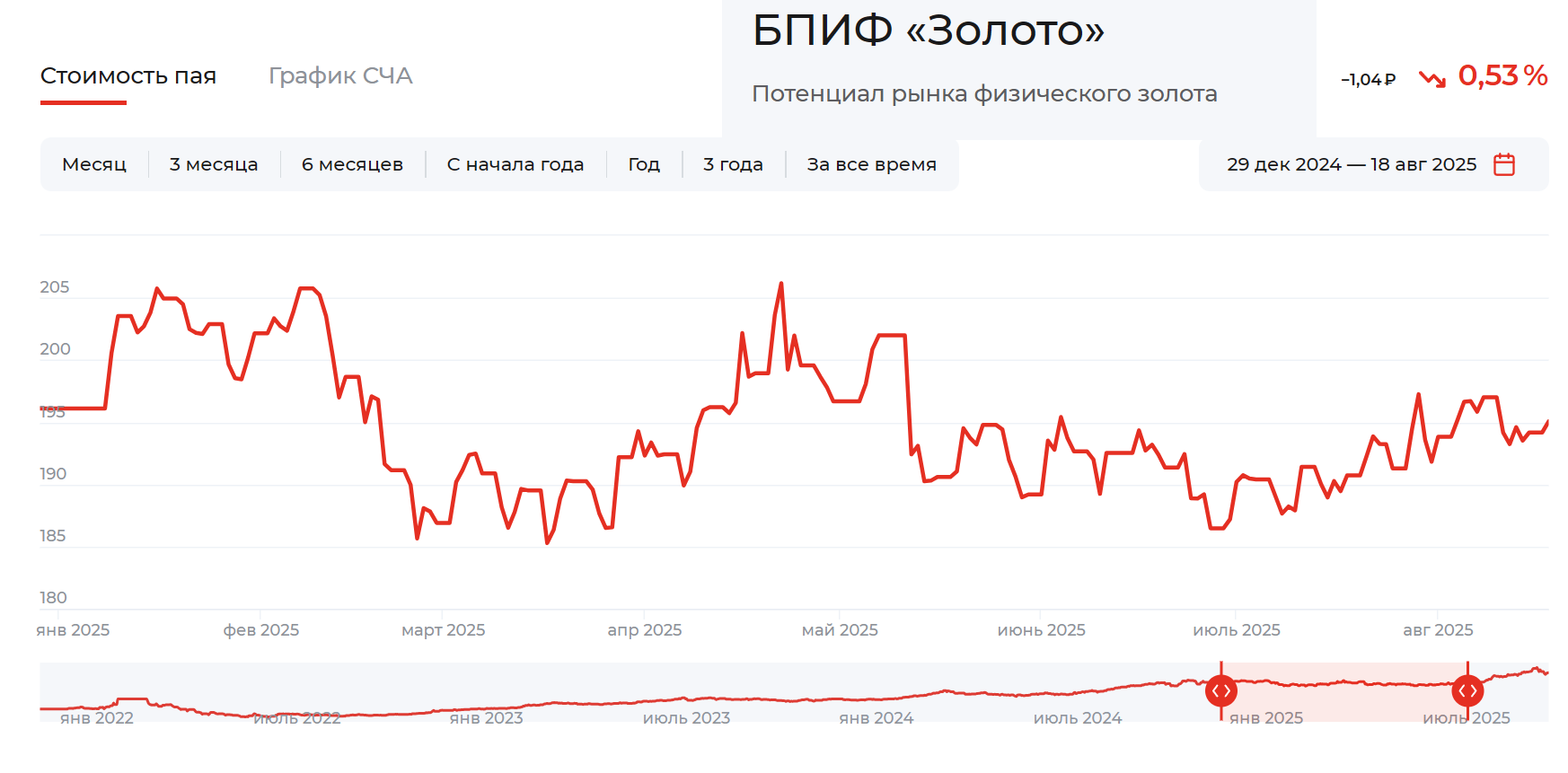The height and width of the screenshot is (773, 1568).
Task: Grab the right range slider handle
Action: (x=1467, y=690)
